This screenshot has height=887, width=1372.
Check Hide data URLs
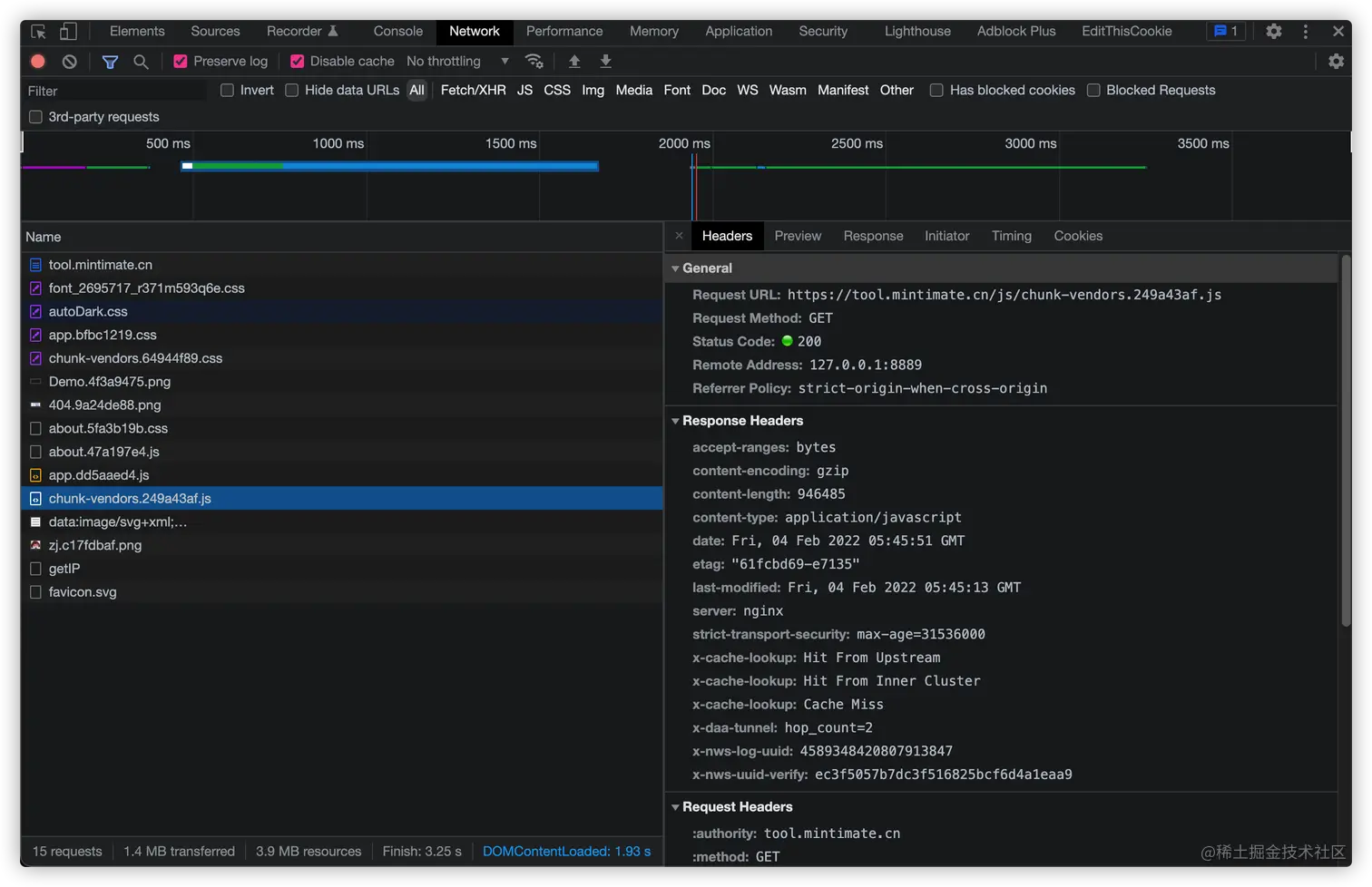[291, 91]
